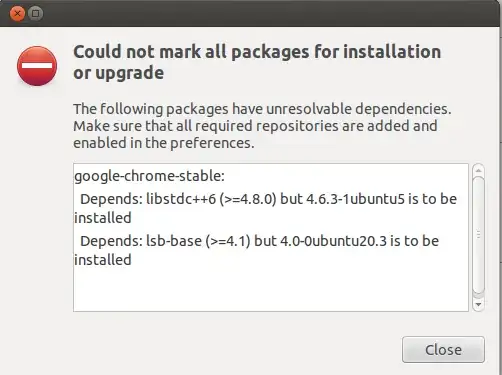Click the scrollbar up arrow
The image size is (502, 375).
[x=478, y=170]
